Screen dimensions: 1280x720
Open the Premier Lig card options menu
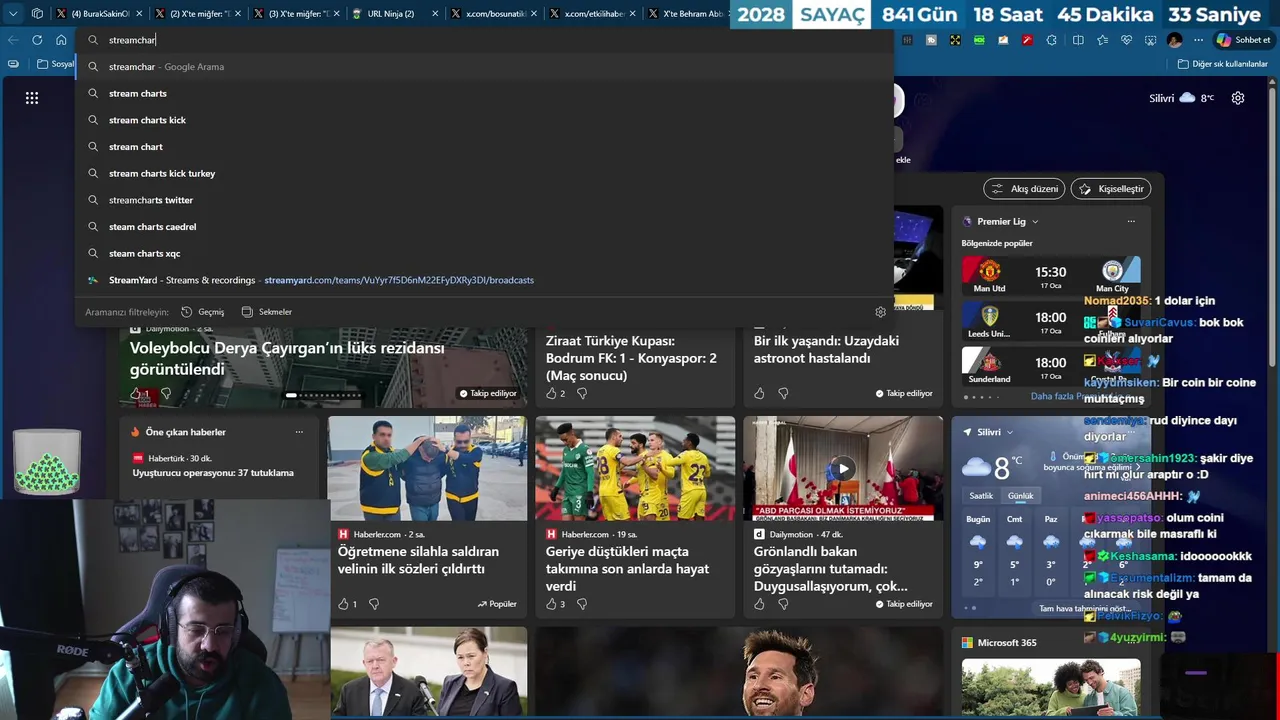click(x=1131, y=222)
